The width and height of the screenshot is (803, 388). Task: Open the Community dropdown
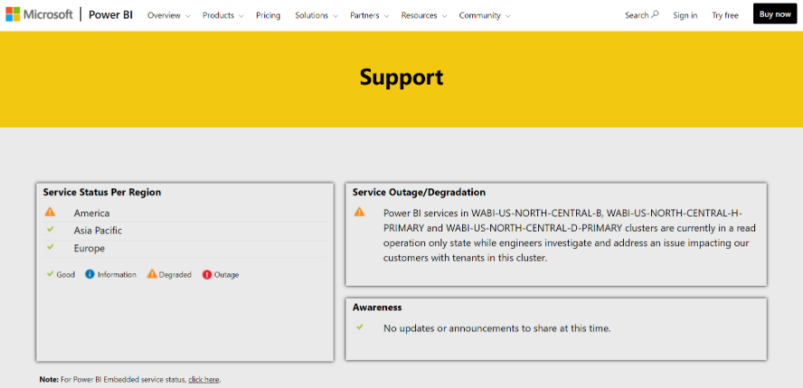(484, 15)
